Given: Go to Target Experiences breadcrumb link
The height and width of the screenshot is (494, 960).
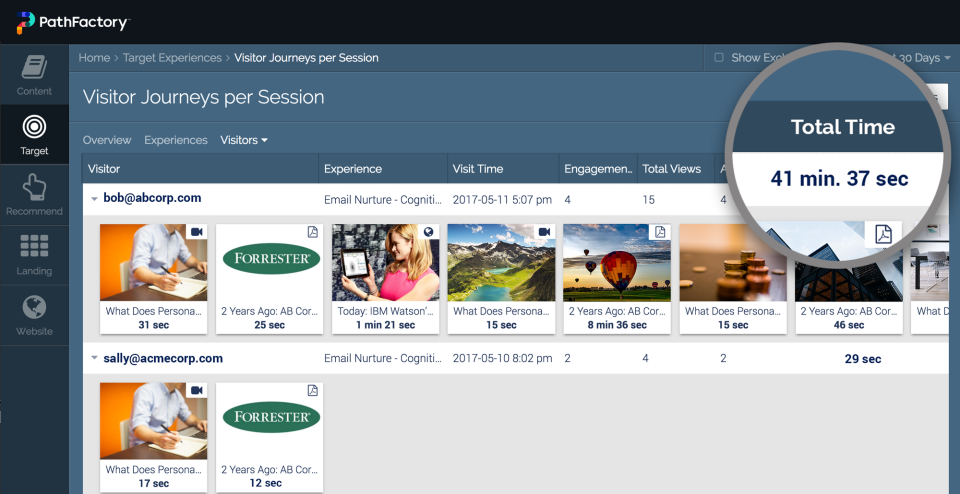Looking at the screenshot, I should pyautogui.click(x=172, y=58).
